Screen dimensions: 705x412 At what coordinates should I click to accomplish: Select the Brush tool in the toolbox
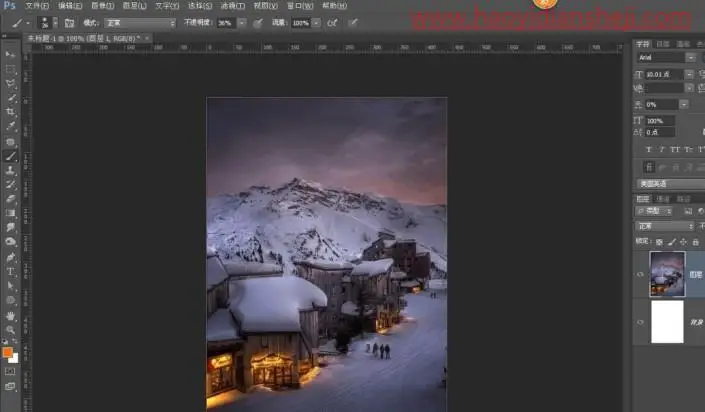point(10,156)
